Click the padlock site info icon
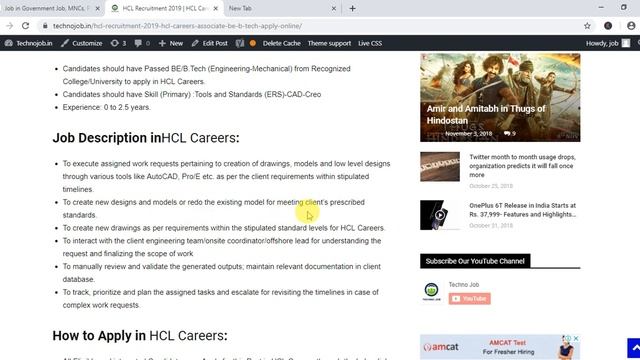Screen dimensions: 640x360 click(45, 26)
